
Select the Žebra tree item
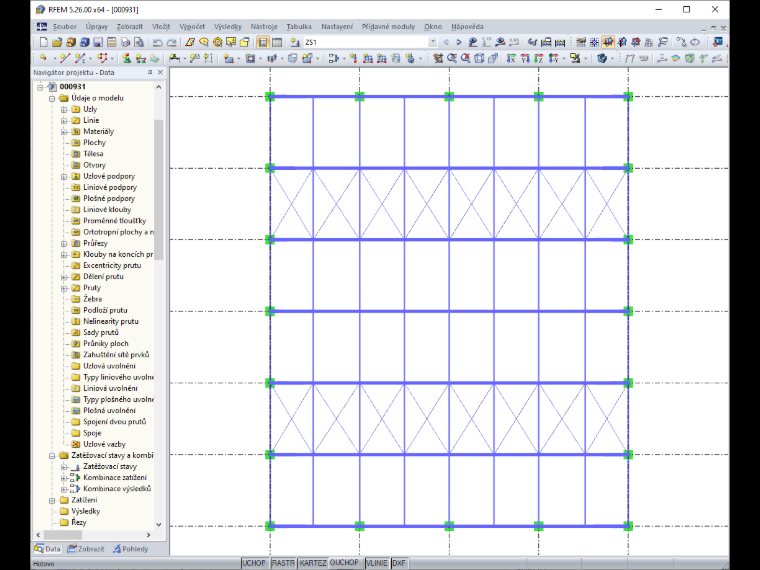click(92, 299)
